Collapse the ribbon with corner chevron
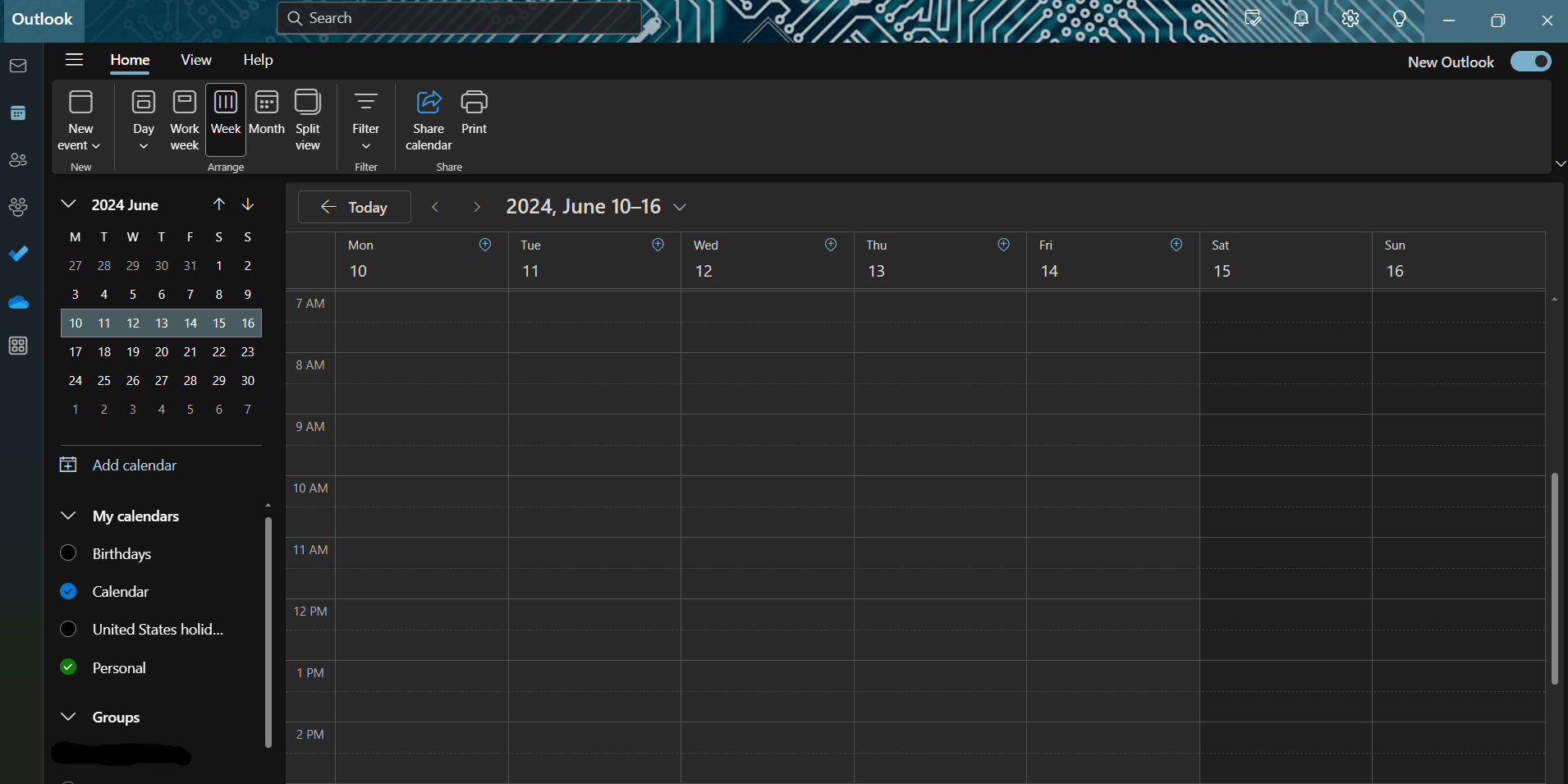 pyautogui.click(x=1561, y=163)
